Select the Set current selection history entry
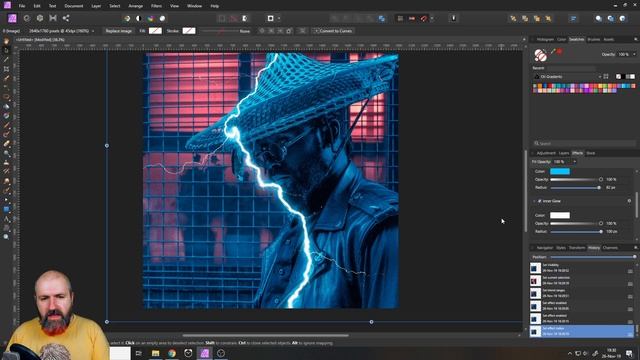 [x=582, y=280]
